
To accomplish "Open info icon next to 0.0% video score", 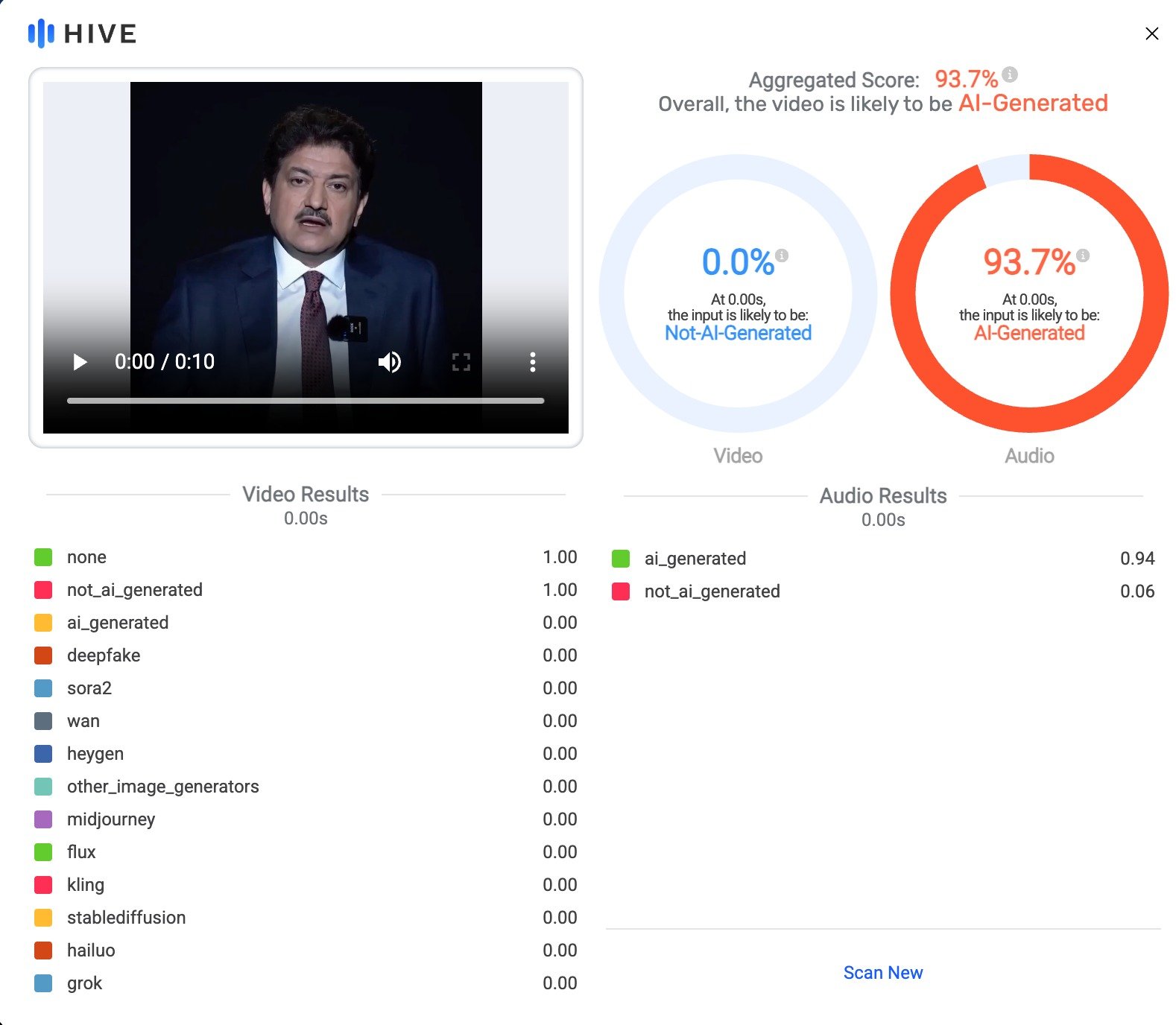I will click(x=782, y=256).
